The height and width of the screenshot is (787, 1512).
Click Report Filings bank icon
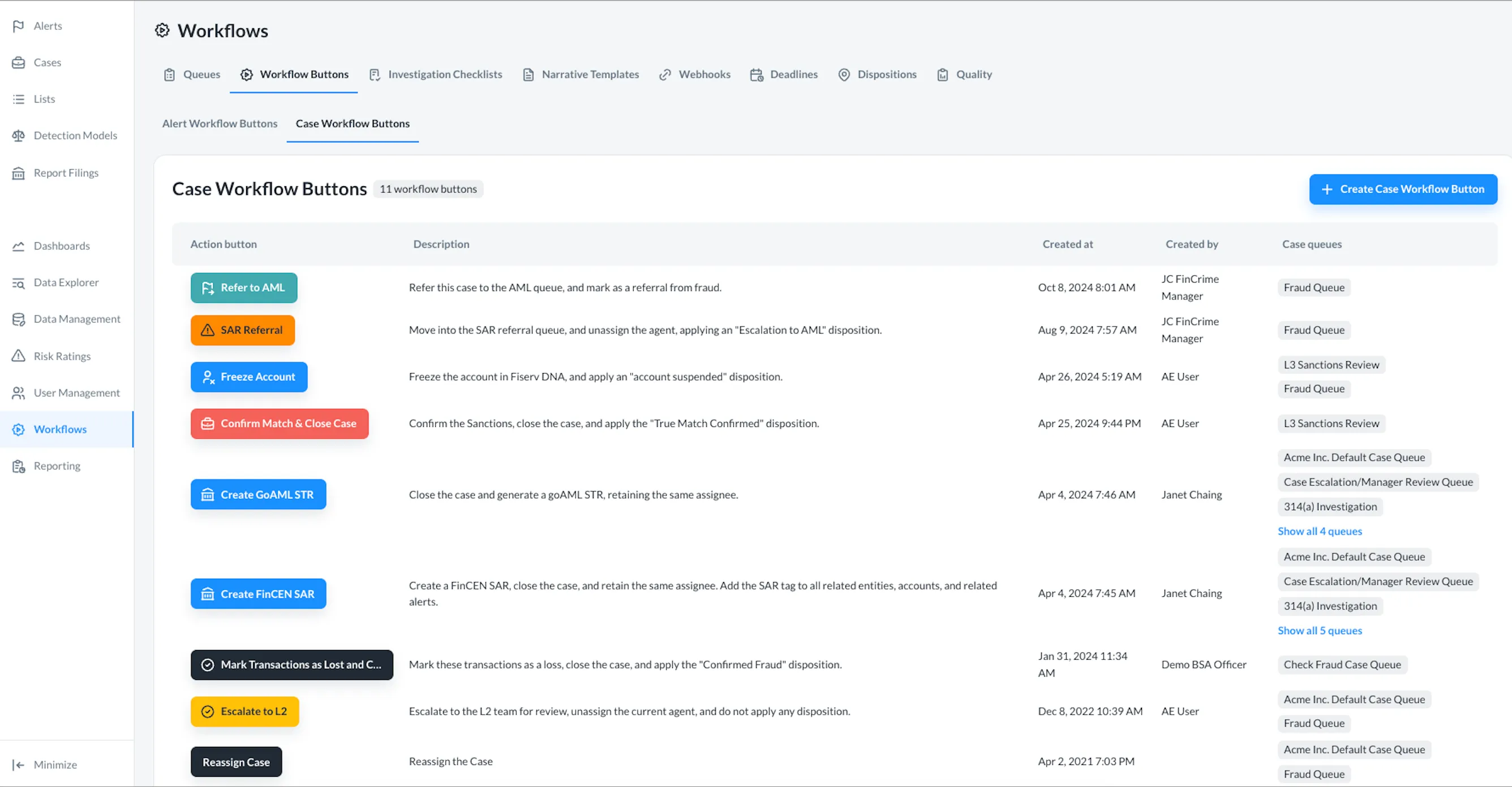click(x=18, y=173)
